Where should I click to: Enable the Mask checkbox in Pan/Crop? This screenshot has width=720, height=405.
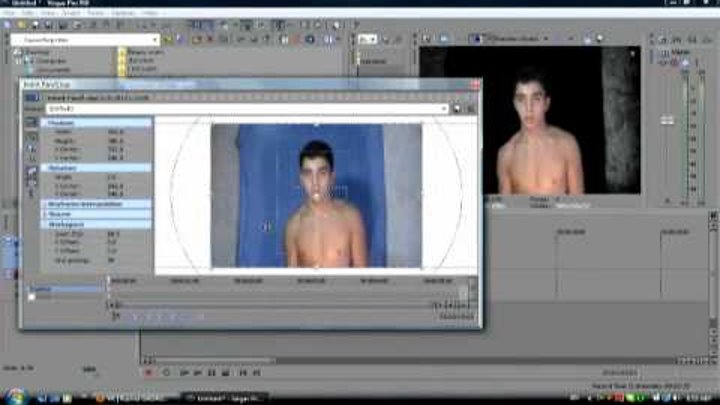pos(31,297)
